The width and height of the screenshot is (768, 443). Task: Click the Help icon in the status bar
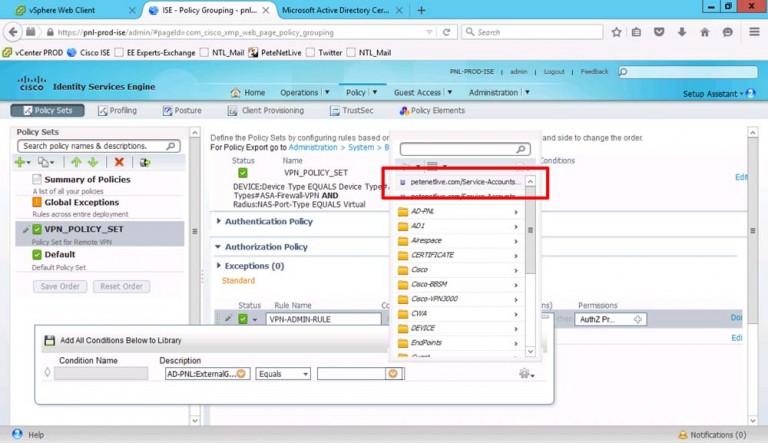point(17,434)
